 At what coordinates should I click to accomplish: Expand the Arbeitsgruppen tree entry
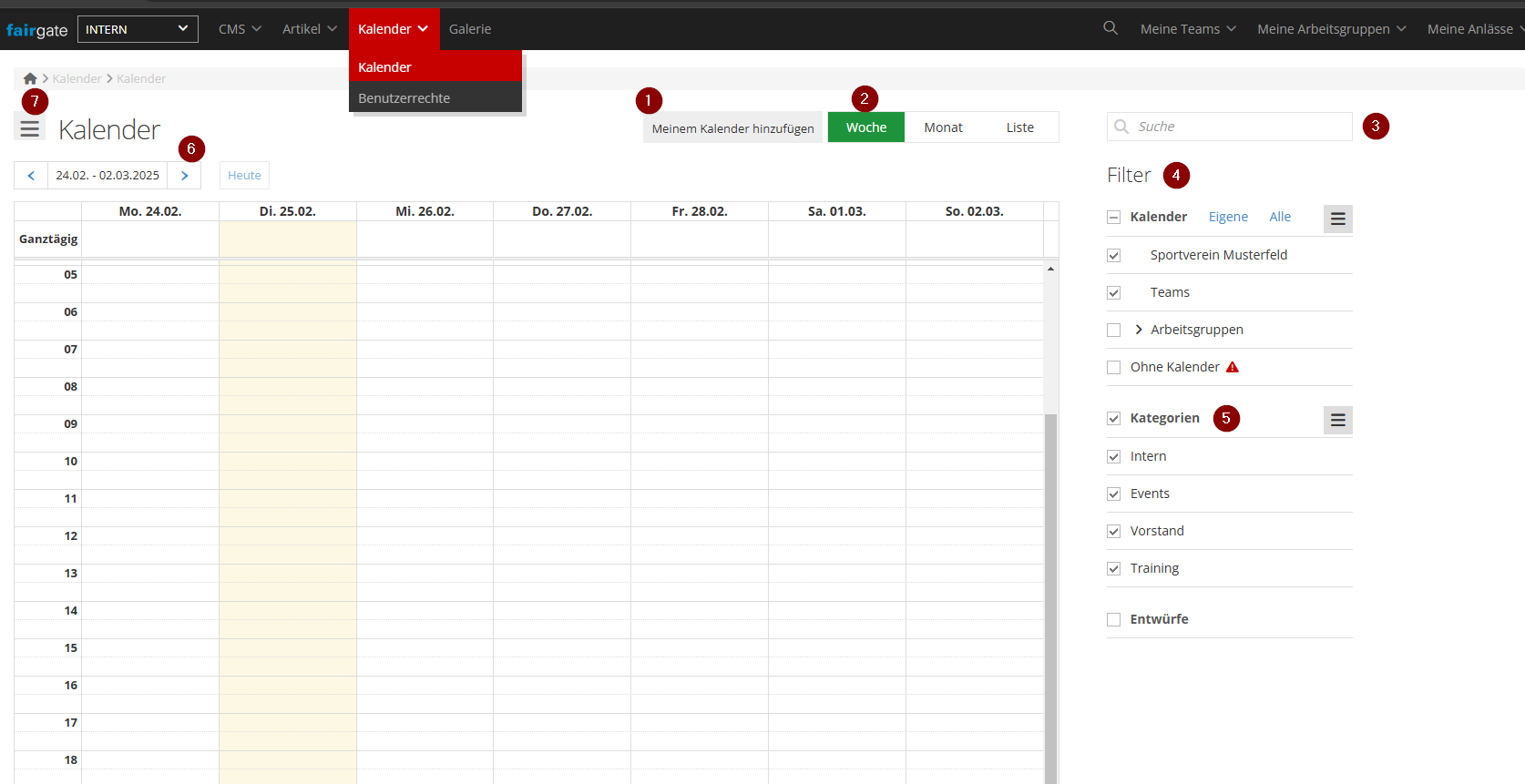(x=1139, y=330)
